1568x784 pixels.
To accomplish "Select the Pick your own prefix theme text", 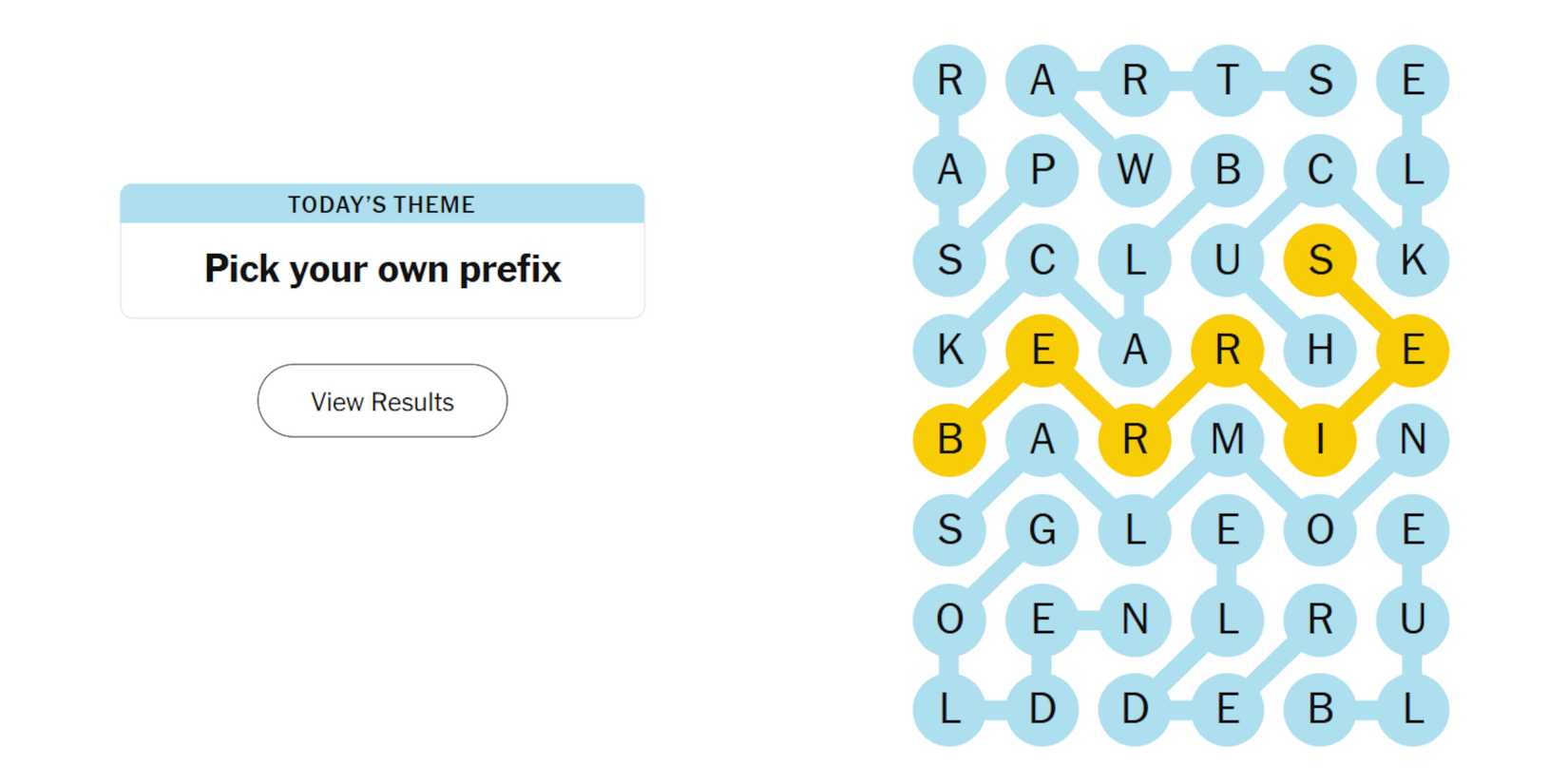I will (381, 269).
